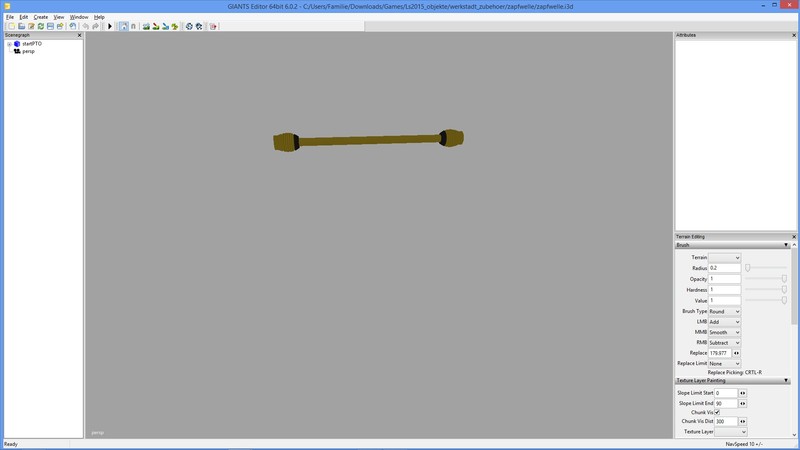Click the Replace value stepper arrows
800x450 pixels.
click(737, 353)
